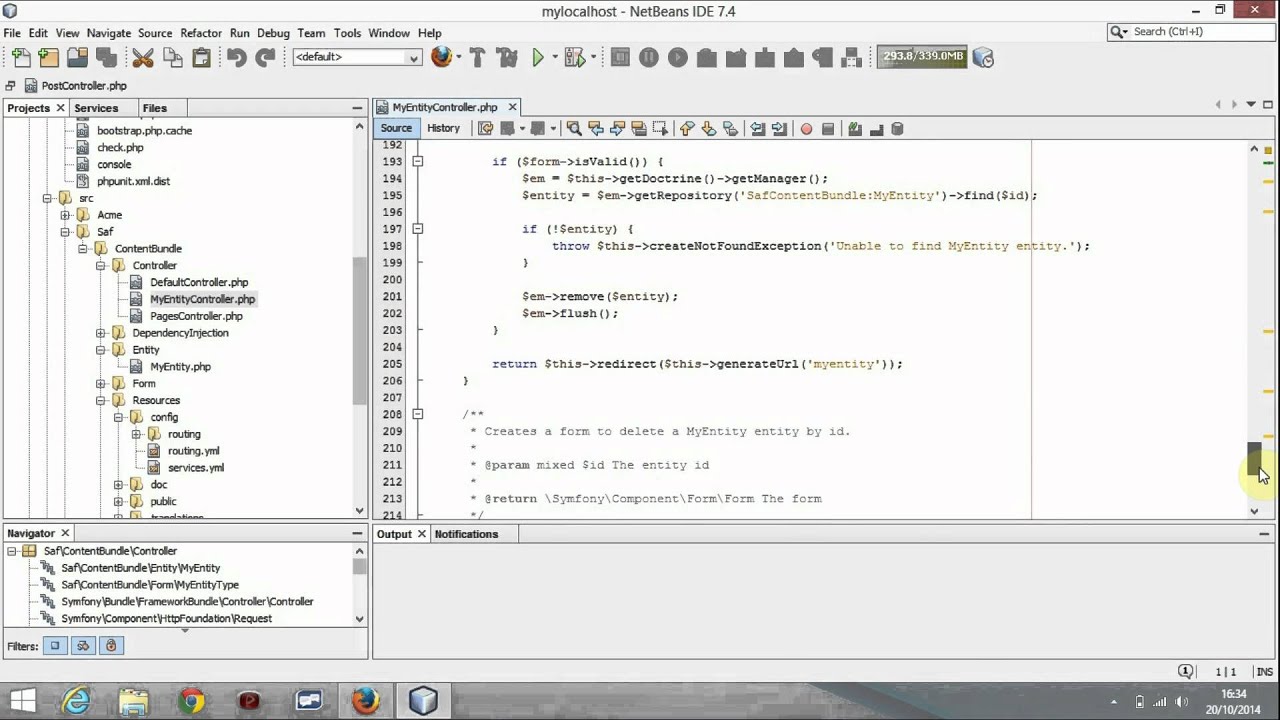Open browser selection Firefox icon in toolbar
Viewport: 1280px width, 720px height.
point(441,57)
